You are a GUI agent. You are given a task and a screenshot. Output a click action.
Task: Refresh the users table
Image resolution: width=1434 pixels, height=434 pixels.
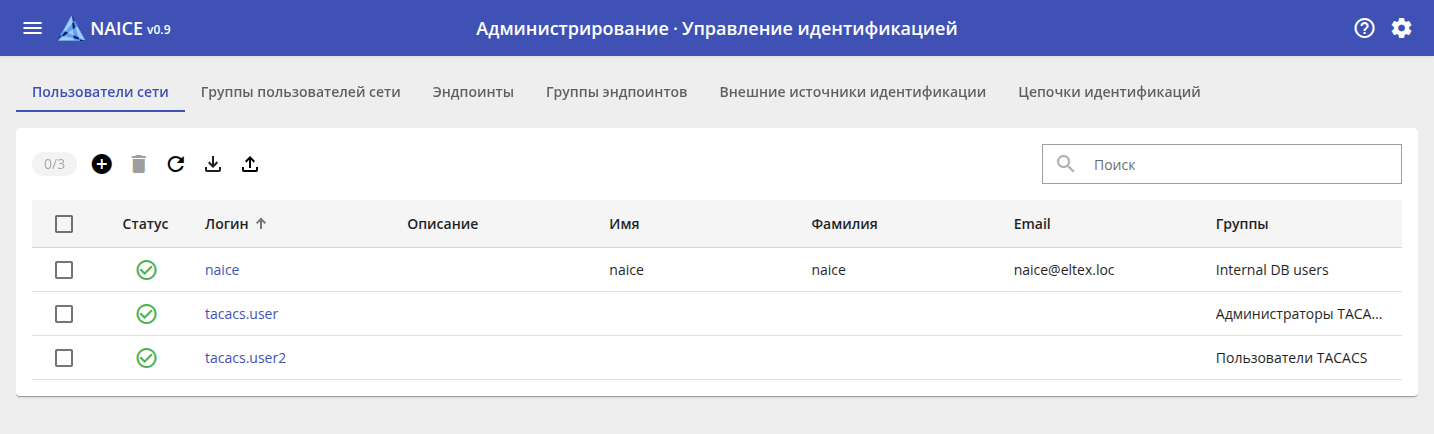click(176, 164)
